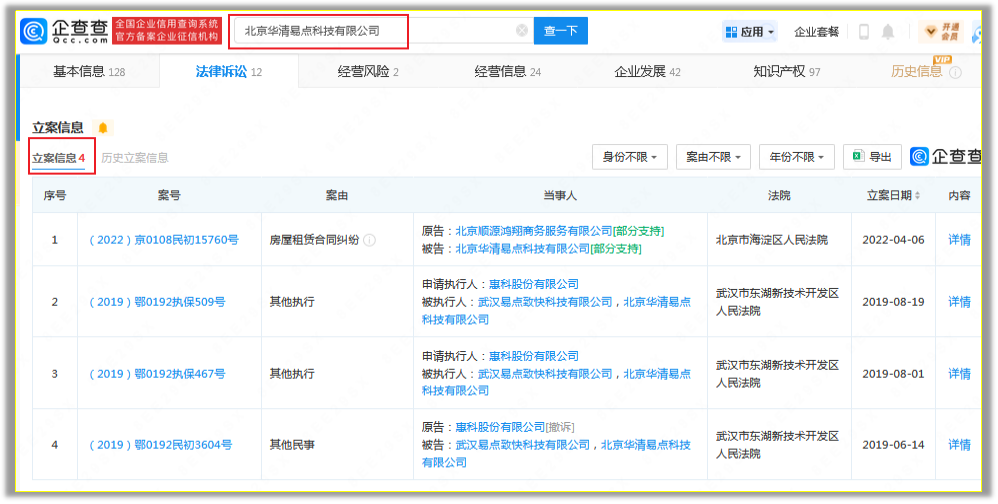Click the 开通会员 VIP icon
998x504 pixels.
[941, 31]
